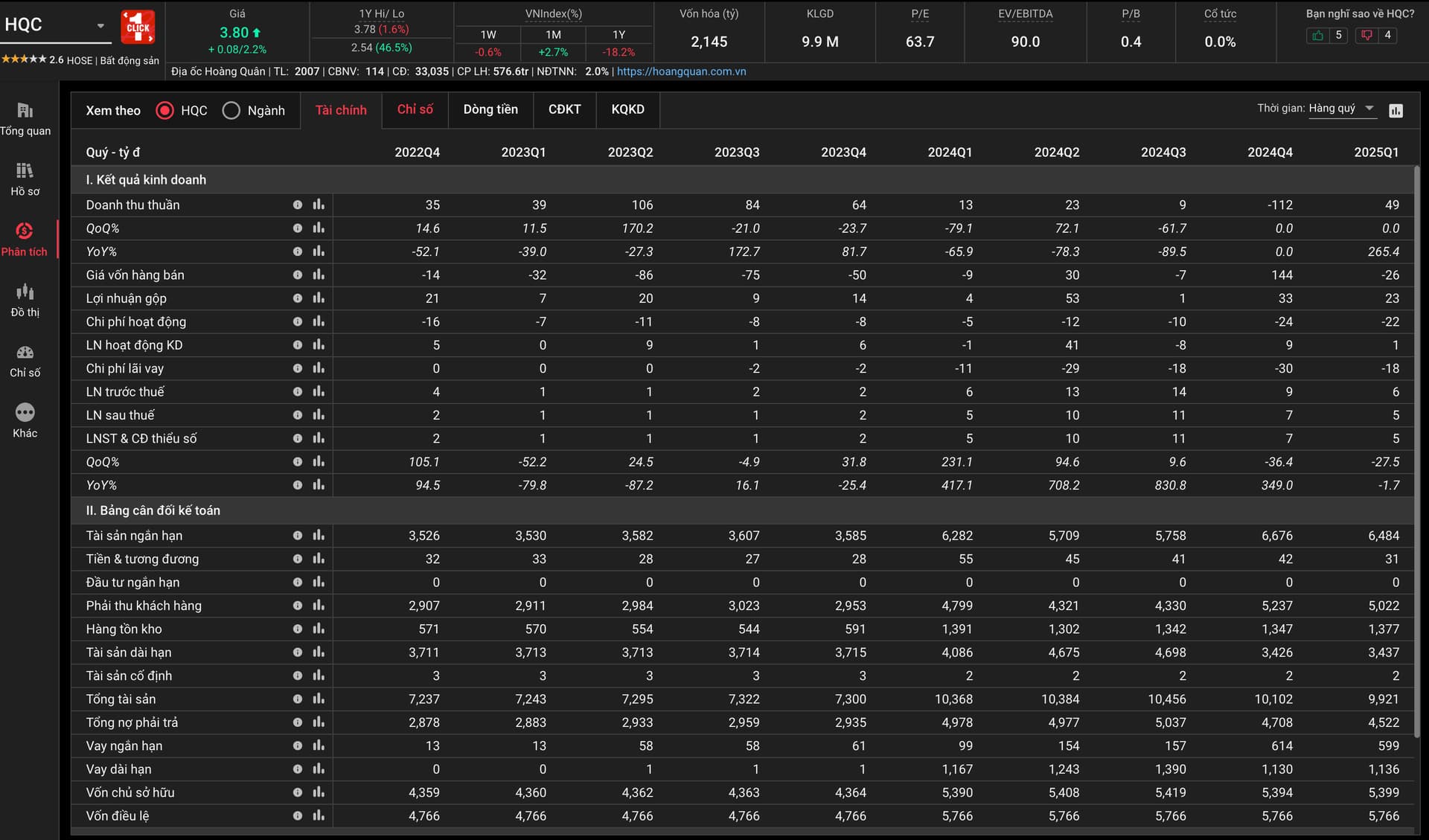The image size is (1429, 840).
Task: Click the thumbs-down vote icon for HQC
Action: click(x=1366, y=35)
